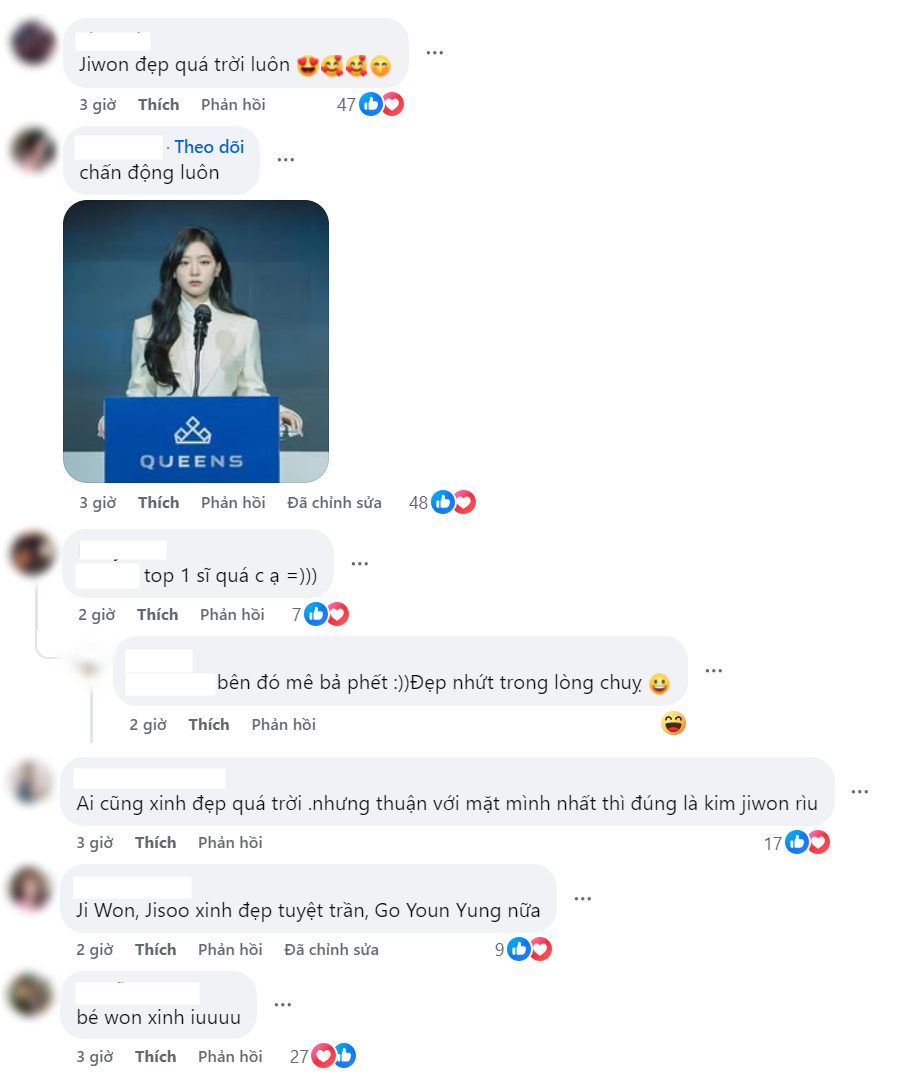
Task: Open options for 'Ji Won, Jisoo' comment
Action: [x=583, y=899]
